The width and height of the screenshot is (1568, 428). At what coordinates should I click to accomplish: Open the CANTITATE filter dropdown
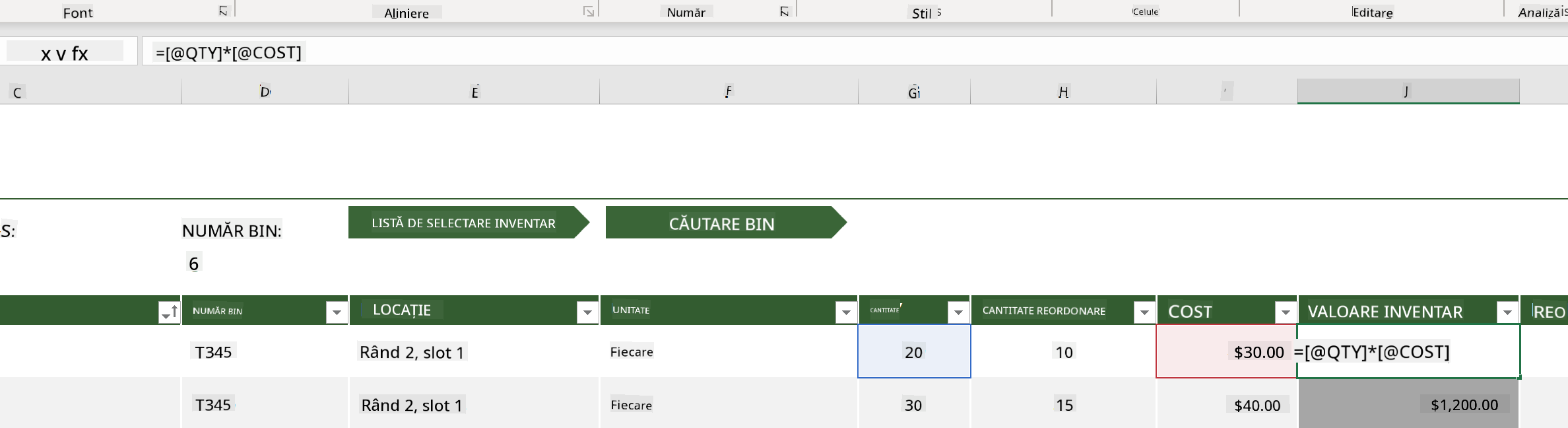[958, 312]
